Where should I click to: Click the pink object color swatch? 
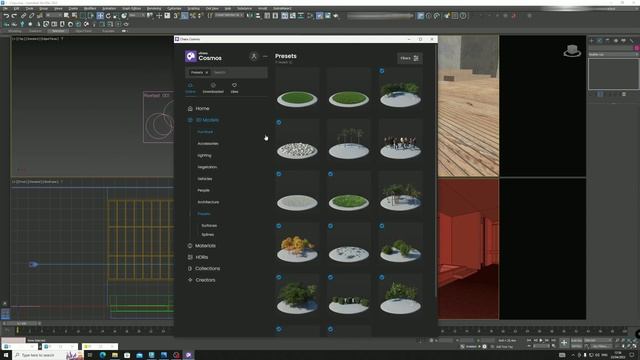click(x=636, y=48)
